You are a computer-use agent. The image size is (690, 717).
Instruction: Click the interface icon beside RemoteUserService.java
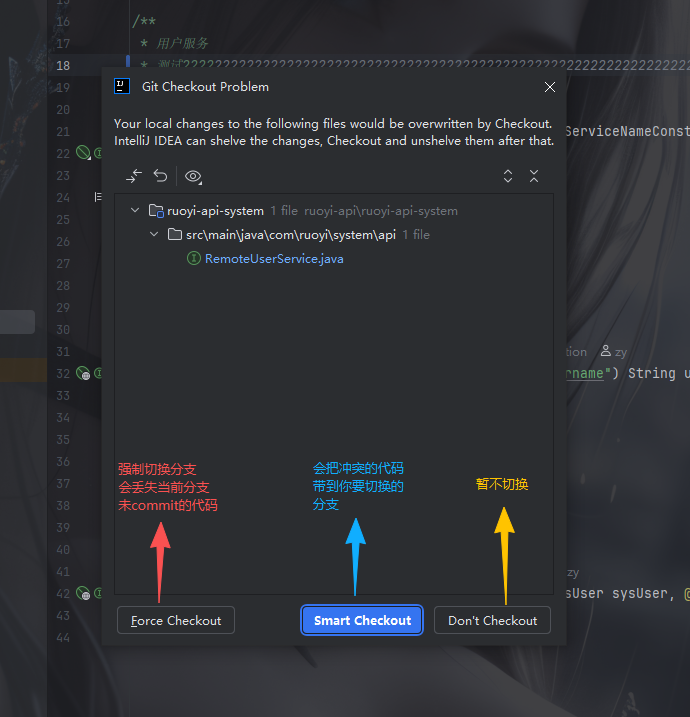coord(194,258)
